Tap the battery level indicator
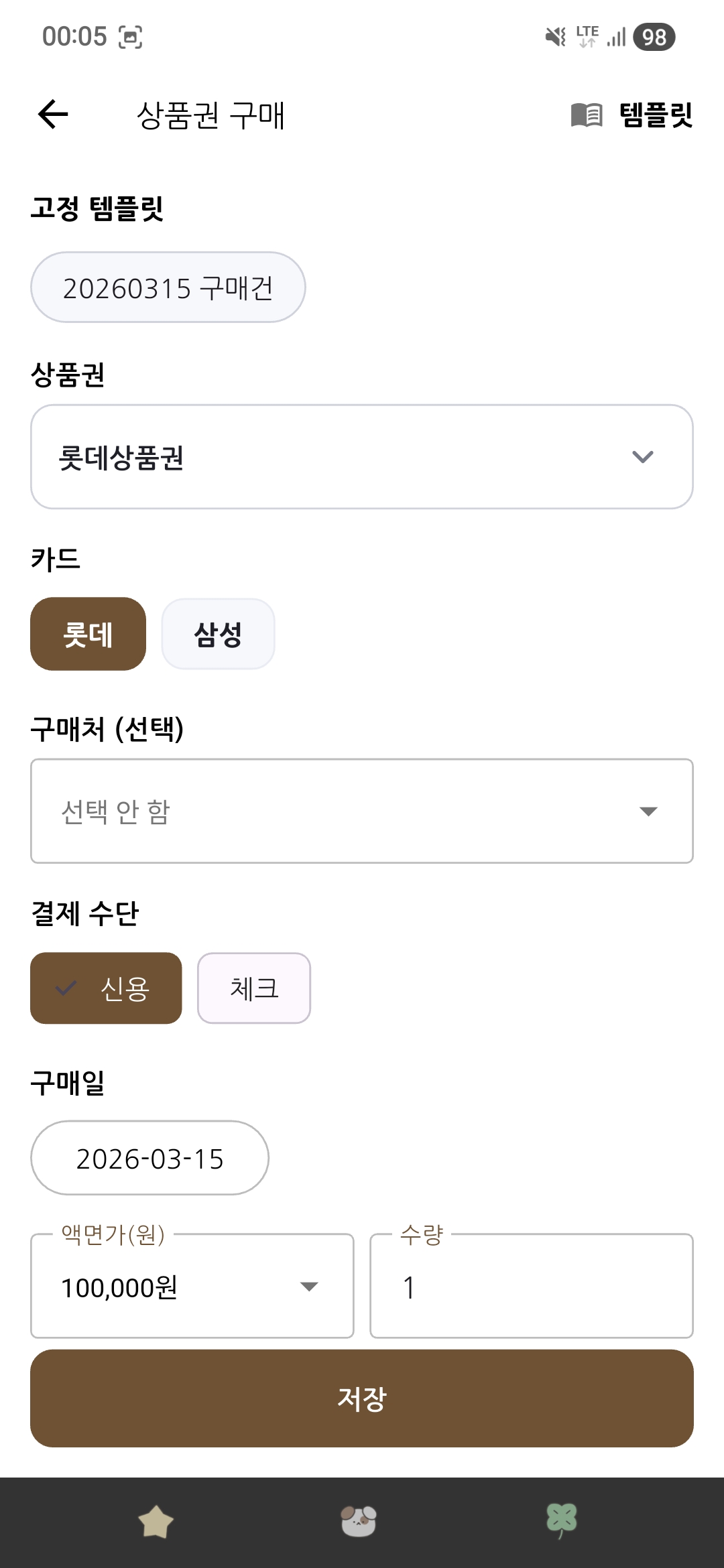The width and height of the screenshot is (724, 1568). click(654, 37)
